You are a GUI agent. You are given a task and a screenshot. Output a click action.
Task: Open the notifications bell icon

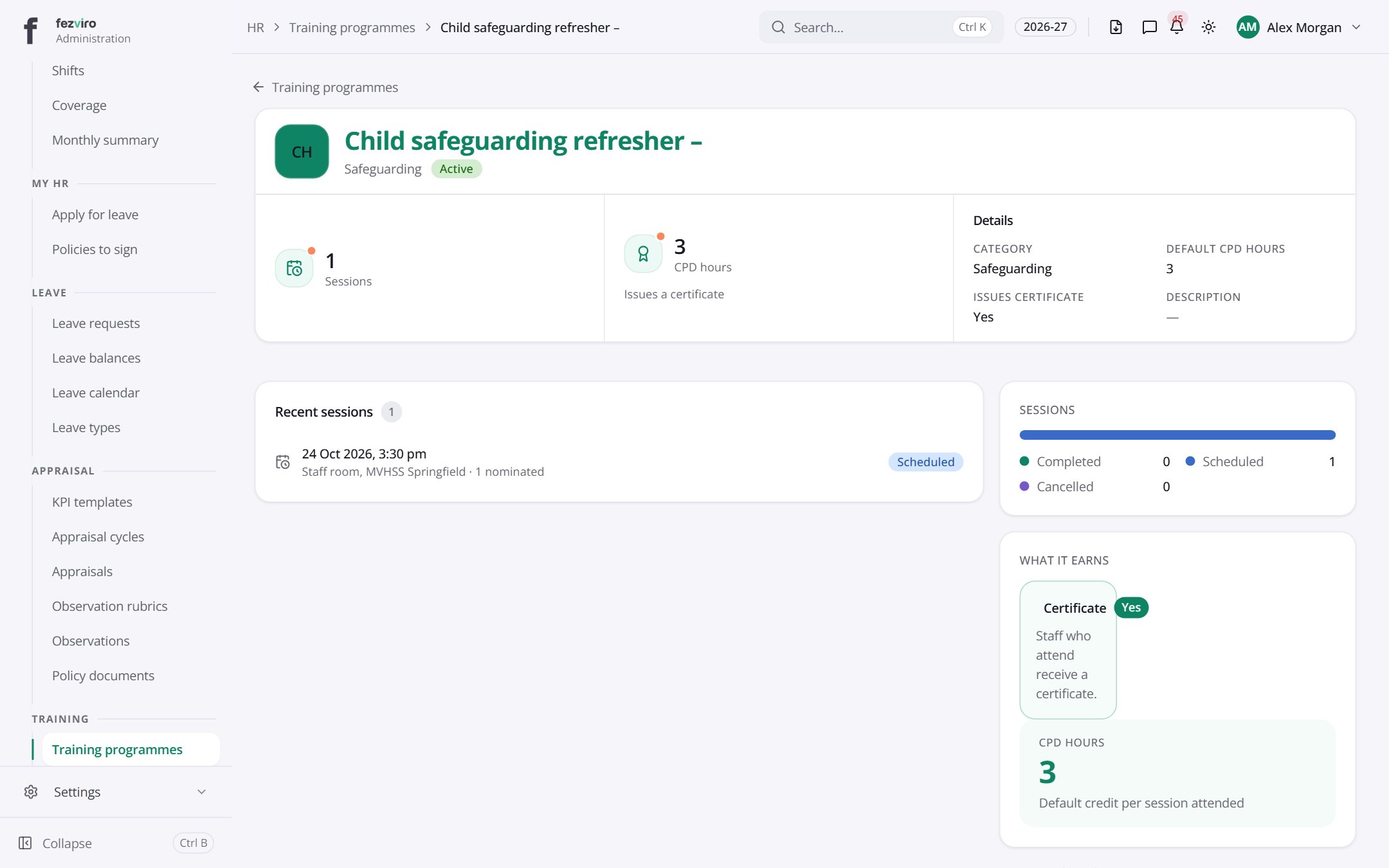pyautogui.click(x=1177, y=27)
